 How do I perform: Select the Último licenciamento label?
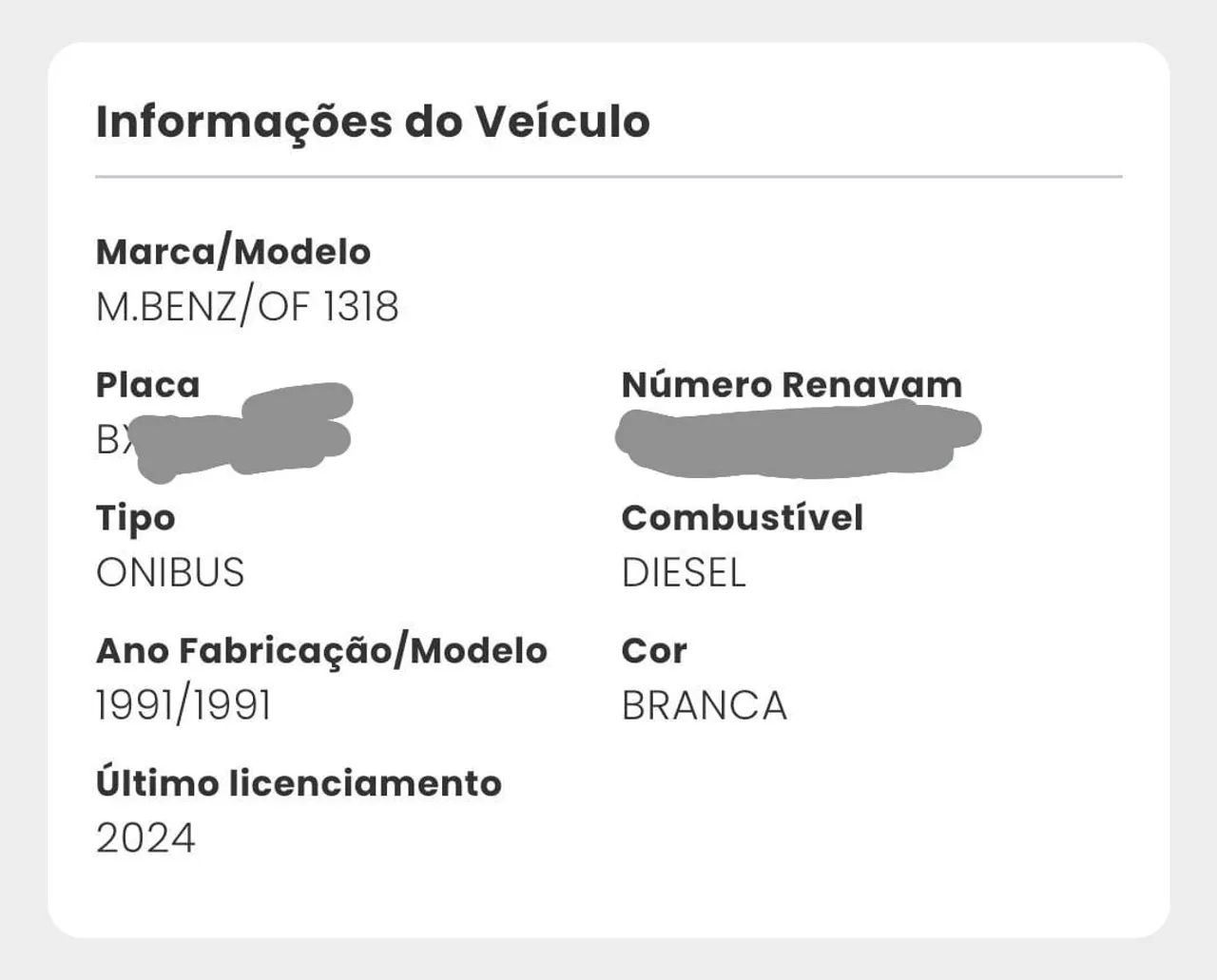click(299, 783)
